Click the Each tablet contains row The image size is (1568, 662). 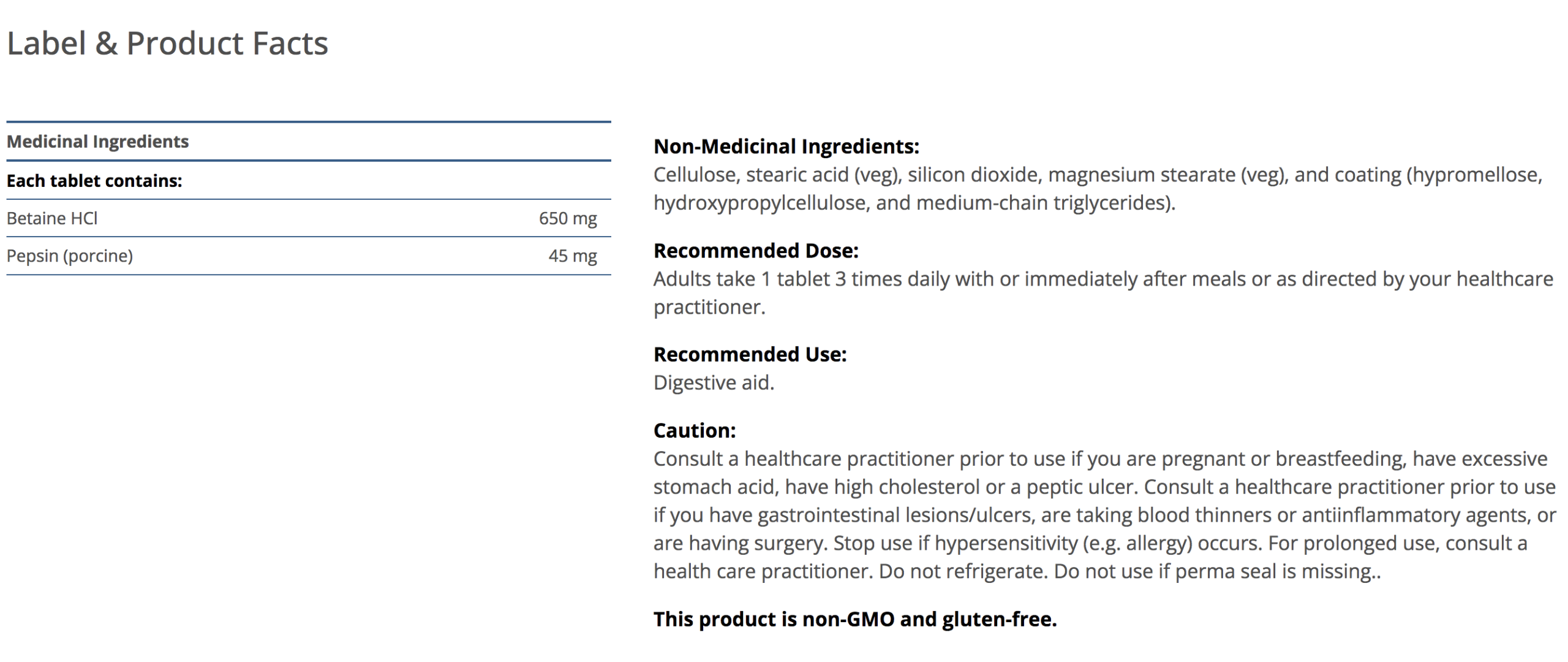94,181
